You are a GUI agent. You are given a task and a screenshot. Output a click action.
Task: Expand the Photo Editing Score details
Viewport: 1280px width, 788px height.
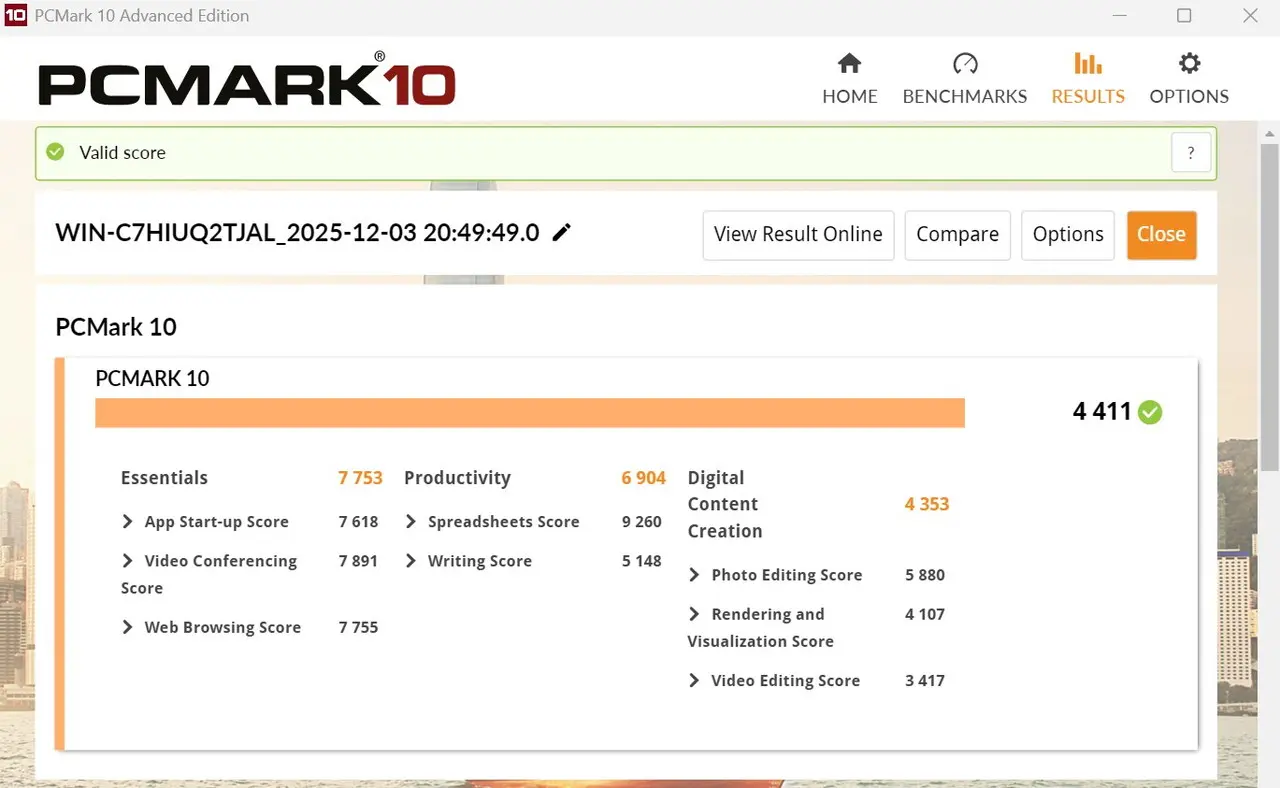coord(694,574)
